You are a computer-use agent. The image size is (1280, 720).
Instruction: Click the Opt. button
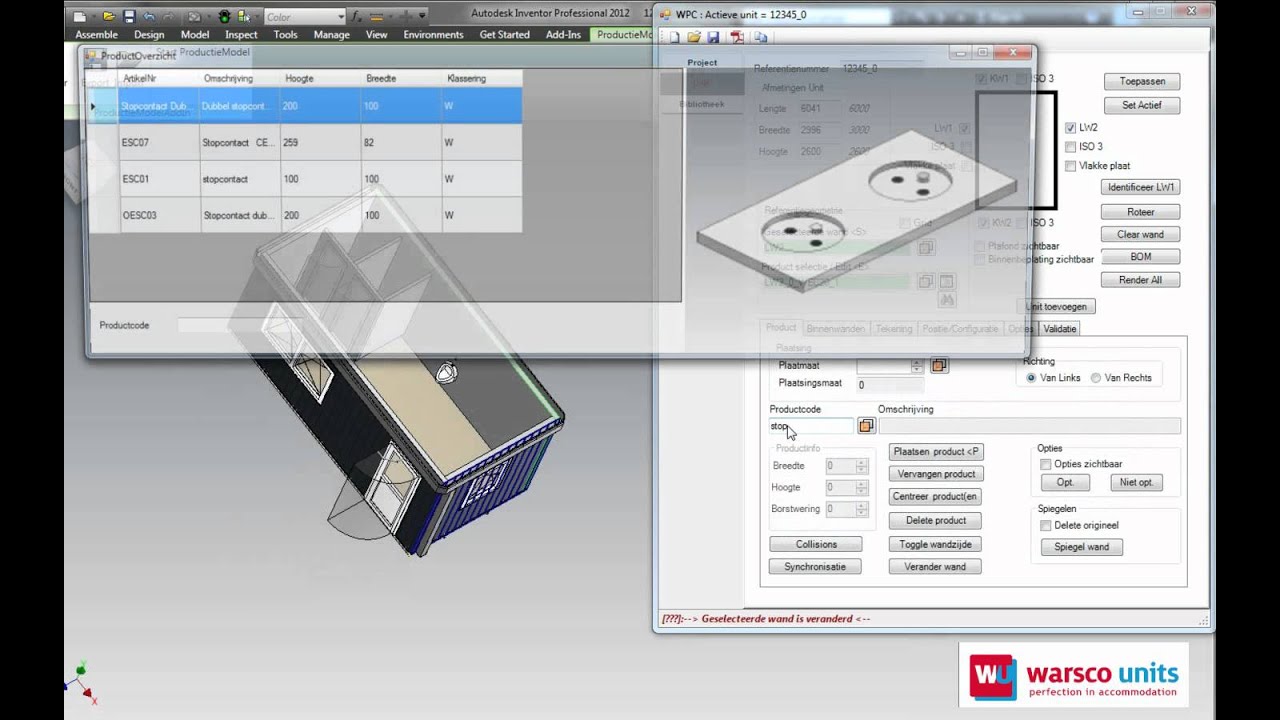coord(1065,482)
